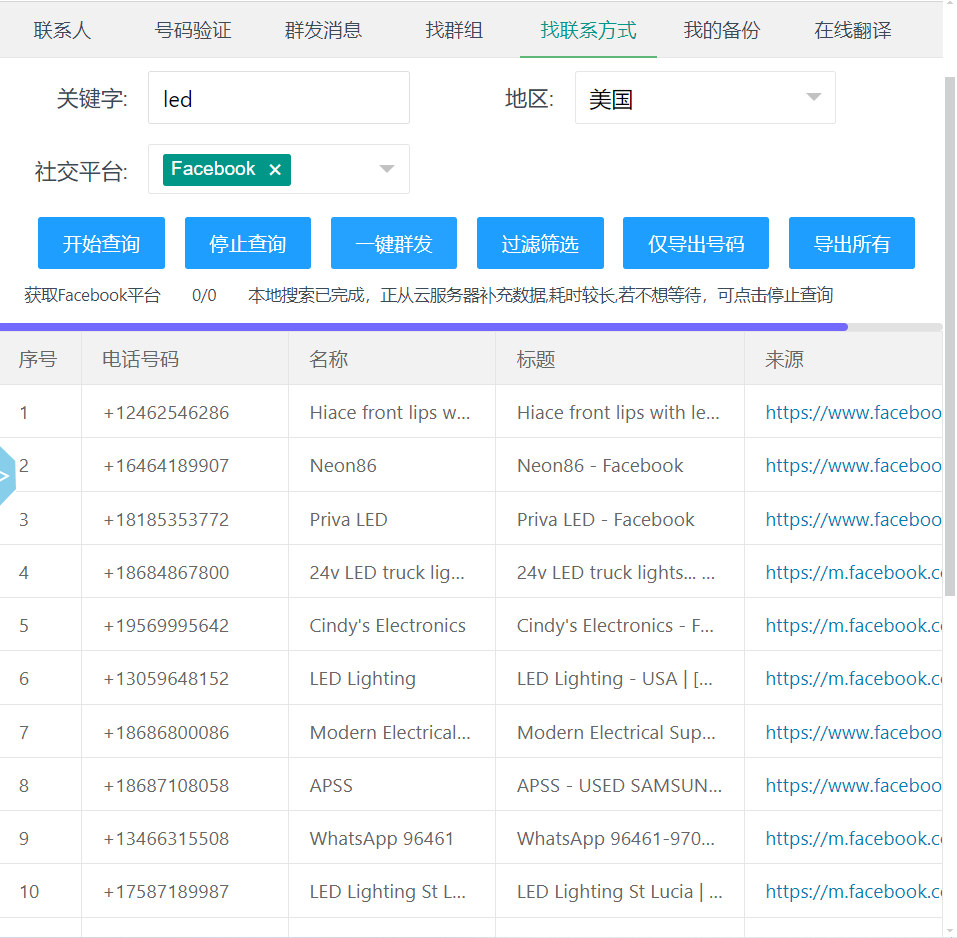Click the 一键群发 button
The image size is (957, 938).
[394, 244]
